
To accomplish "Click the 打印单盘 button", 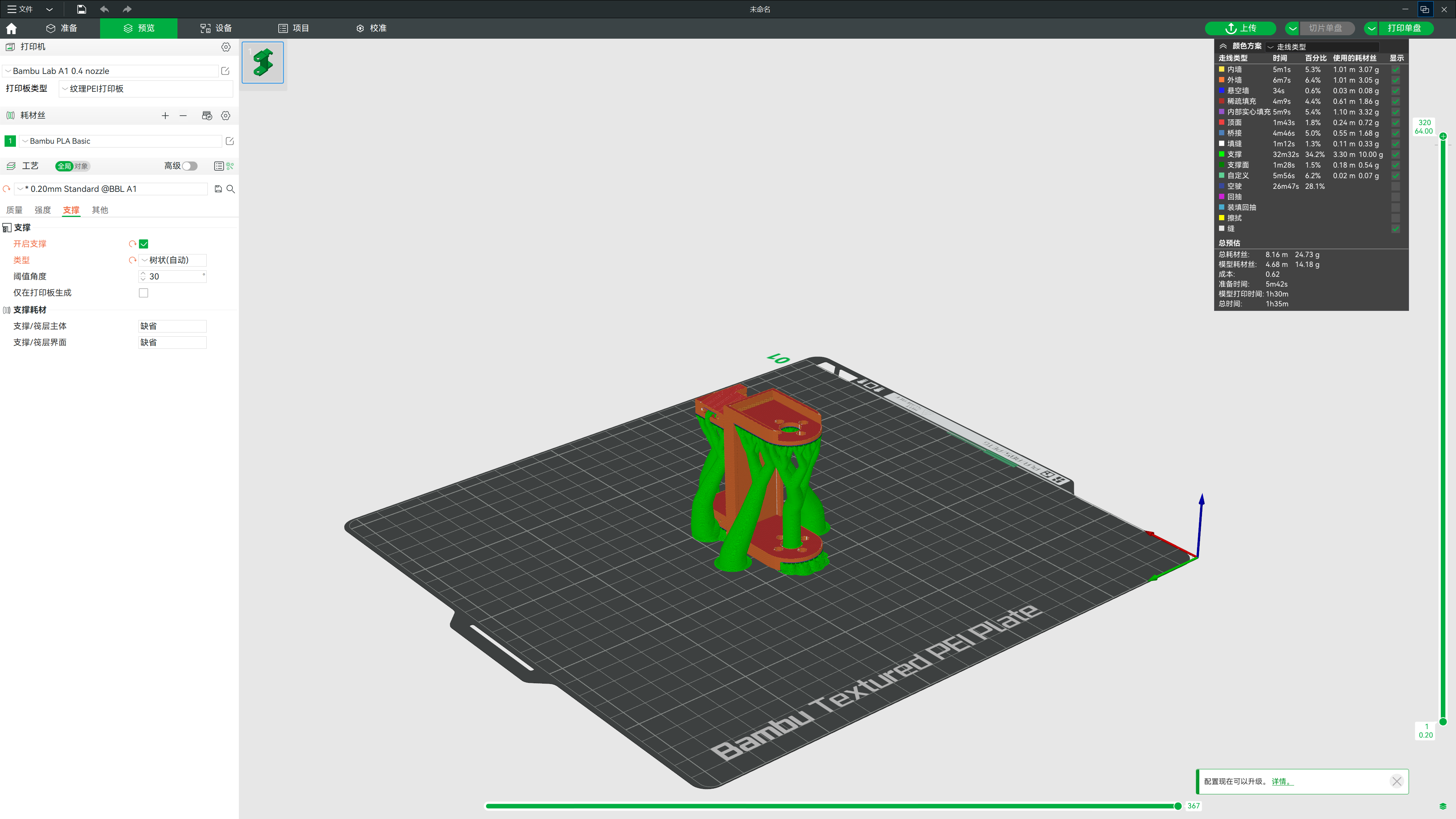I will pyautogui.click(x=1404, y=28).
